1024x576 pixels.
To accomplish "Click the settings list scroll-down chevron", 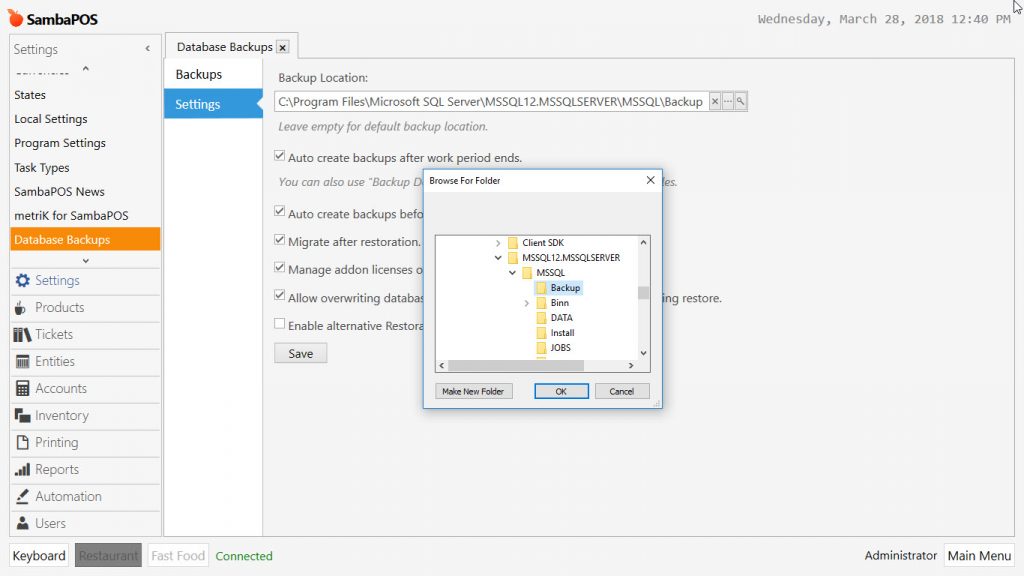I will (86, 261).
